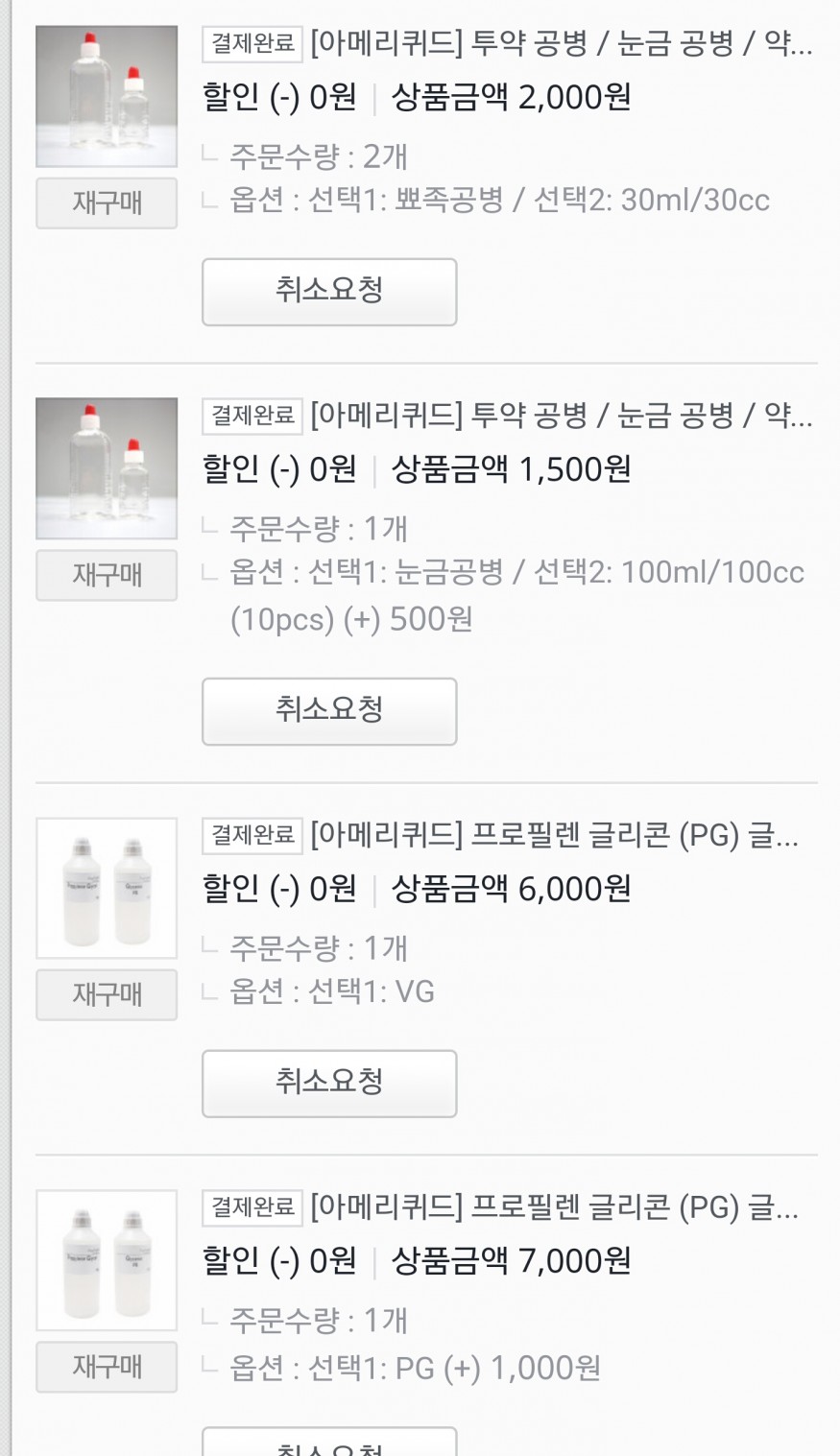Click 취소요청 for the 1,500원 order
840x1456 pixels.
(x=329, y=711)
